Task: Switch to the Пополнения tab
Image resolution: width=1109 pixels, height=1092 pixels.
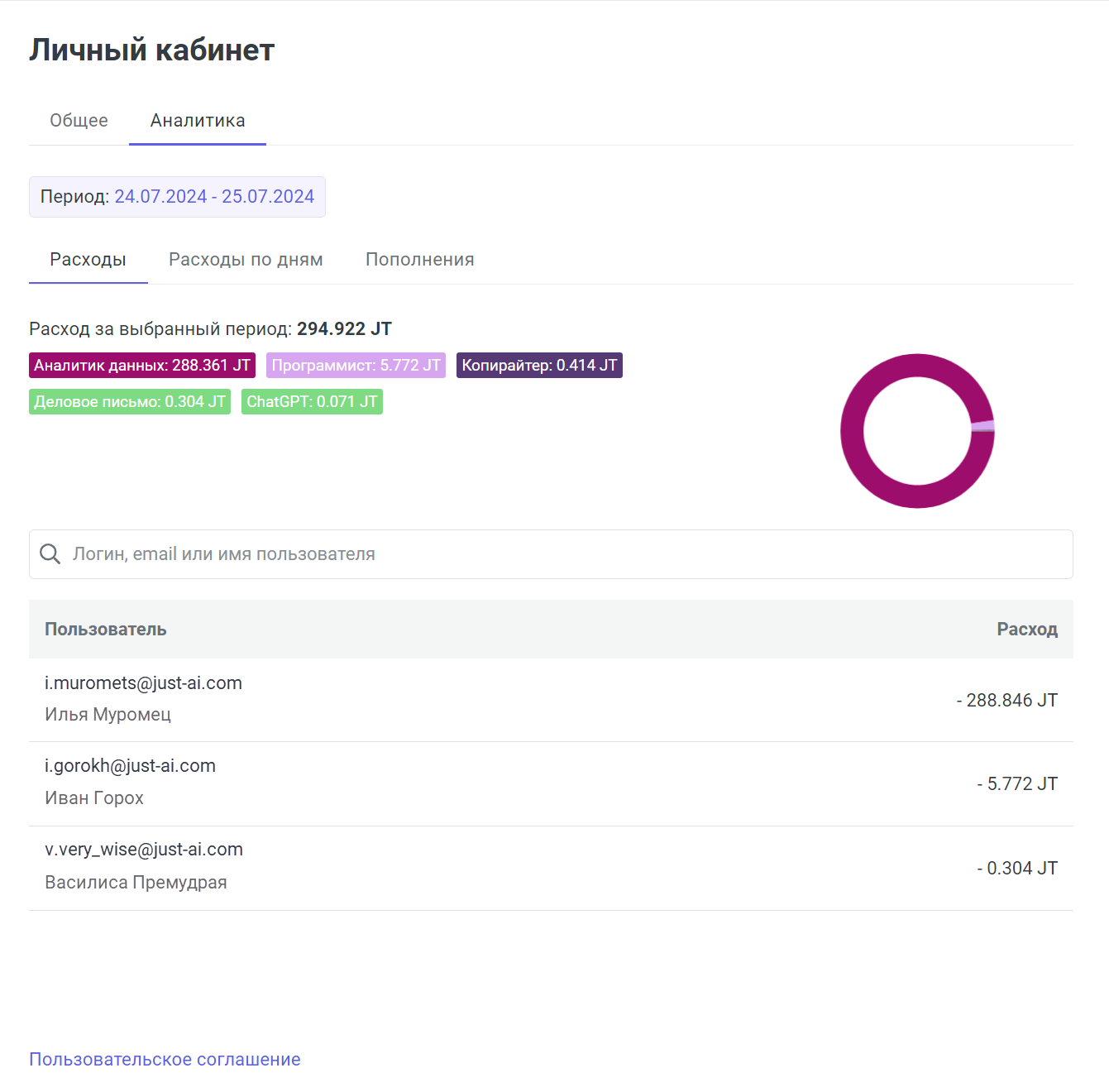Action: (x=419, y=260)
